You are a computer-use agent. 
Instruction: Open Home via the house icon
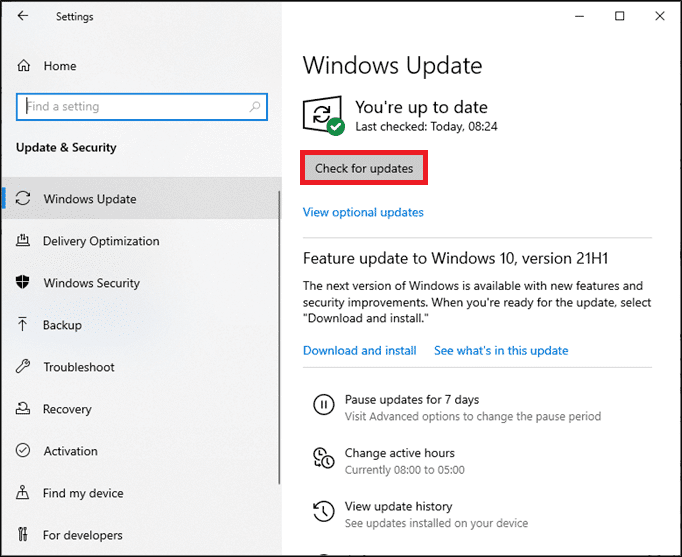(24, 66)
